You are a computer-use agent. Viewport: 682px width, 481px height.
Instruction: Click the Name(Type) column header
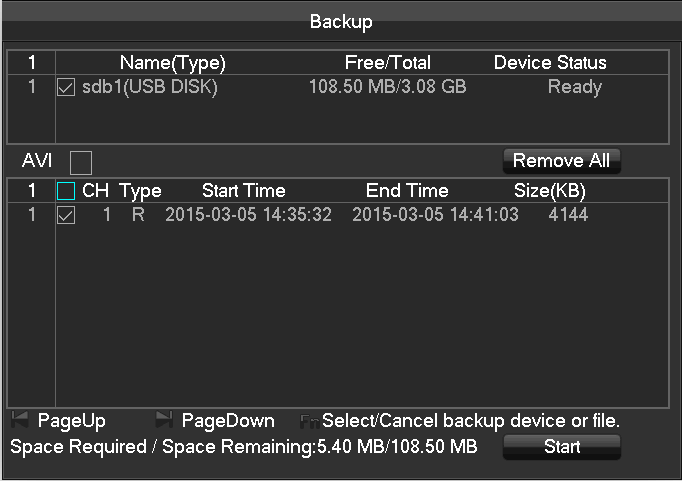point(173,63)
